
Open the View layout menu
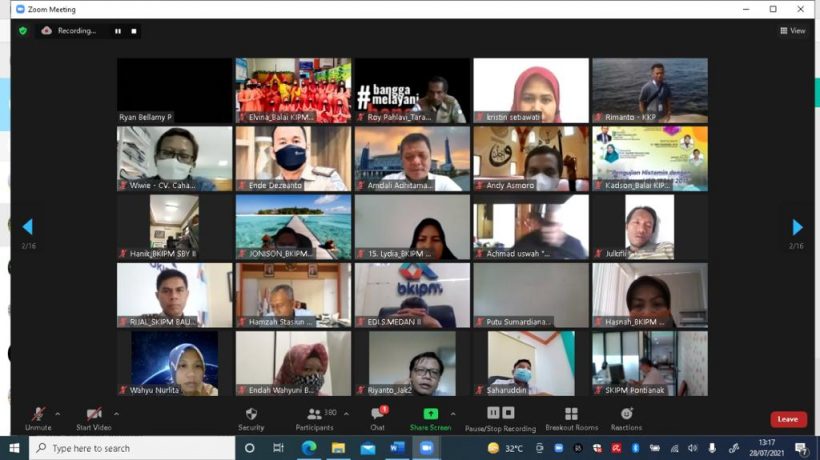point(793,31)
